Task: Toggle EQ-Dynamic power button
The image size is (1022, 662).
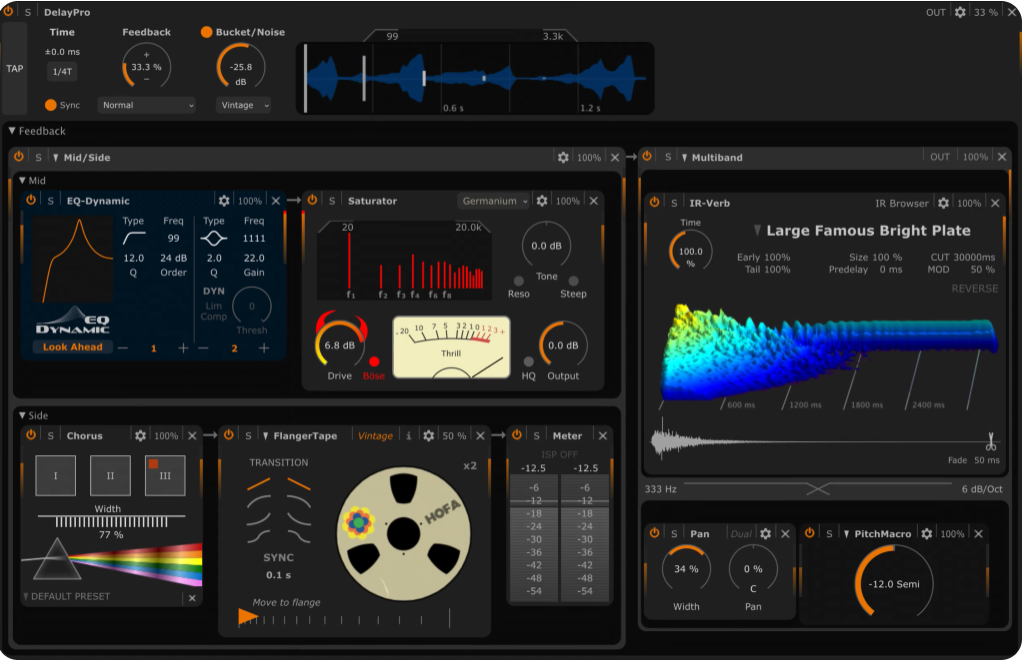Action: click(x=31, y=201)
